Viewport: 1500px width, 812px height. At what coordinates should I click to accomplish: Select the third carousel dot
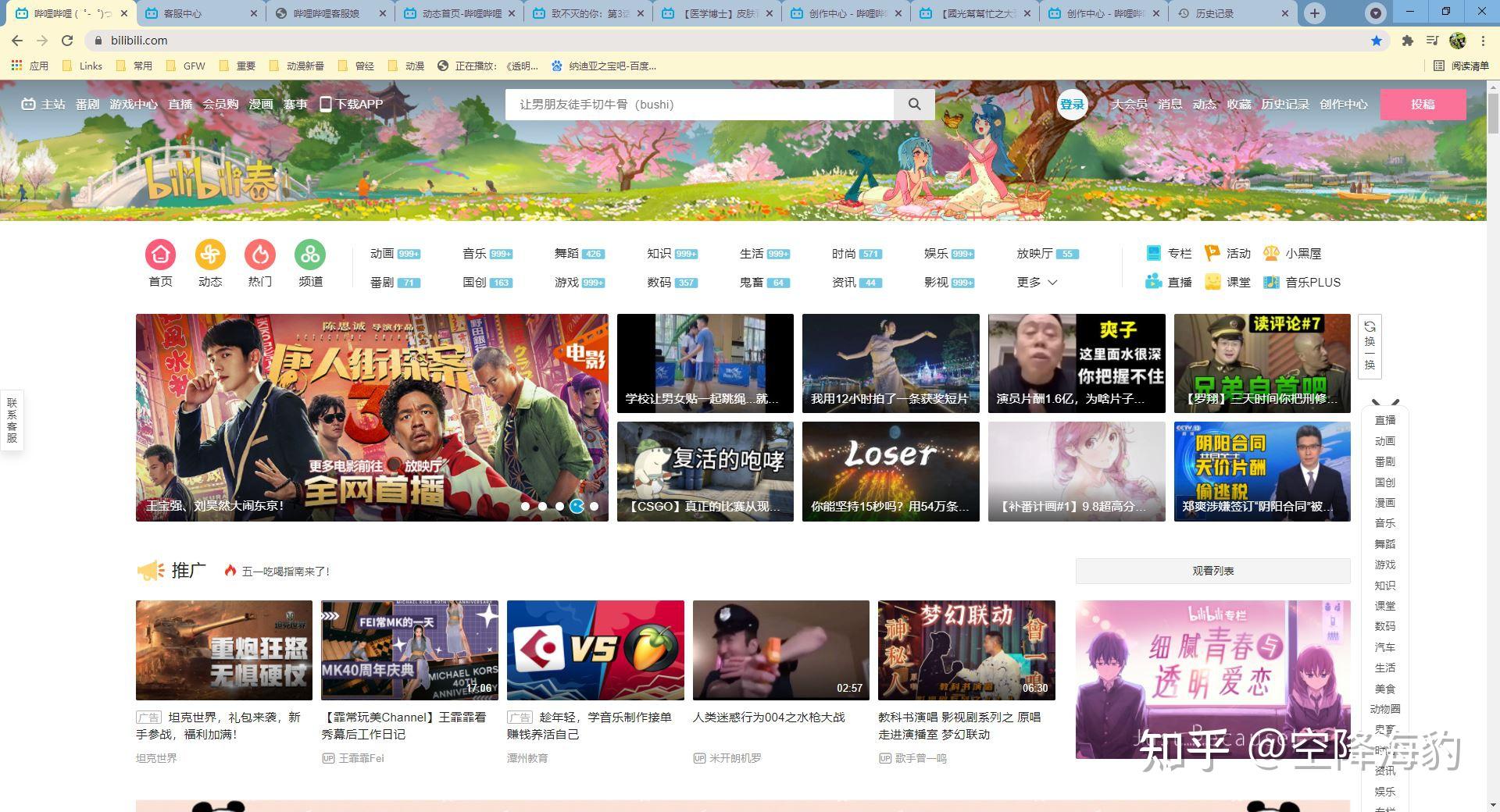tap(559, 506)
